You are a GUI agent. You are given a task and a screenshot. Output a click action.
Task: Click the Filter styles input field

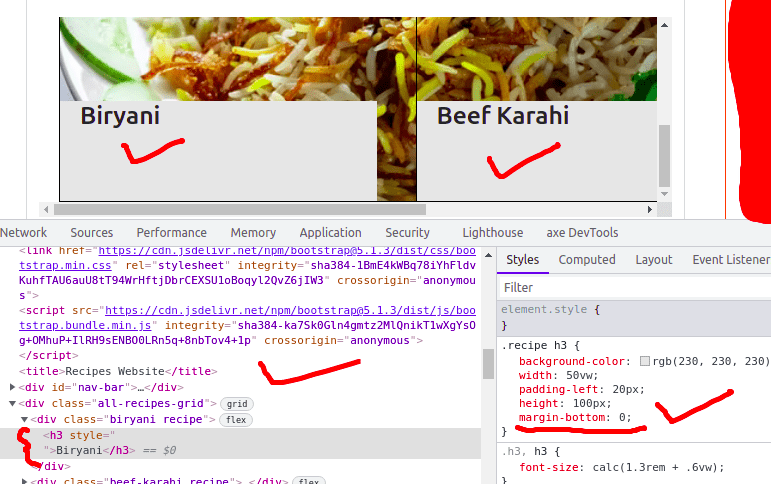tap(634, 287)
